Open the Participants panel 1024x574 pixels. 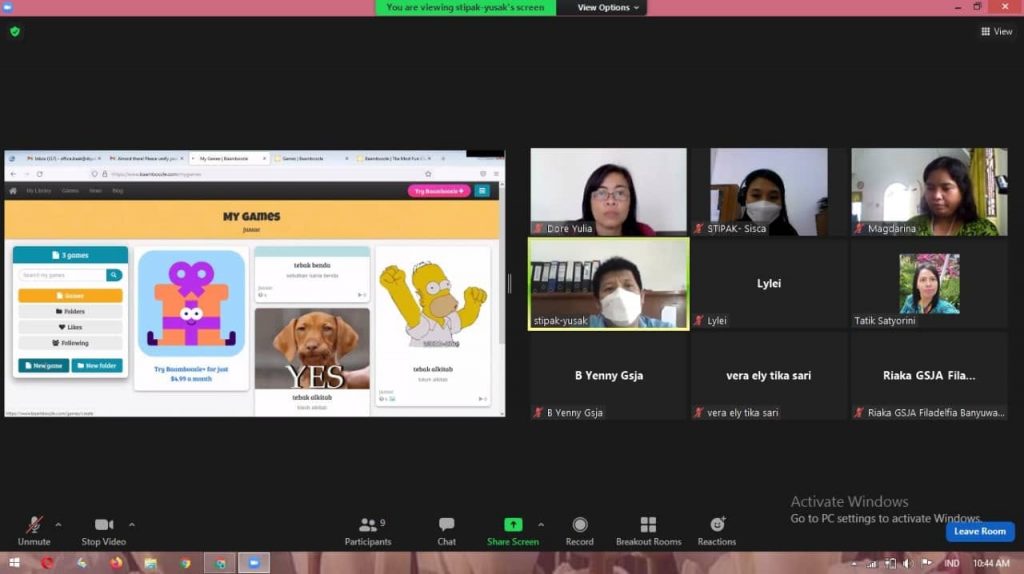pyautogui.click(x=368, y=531)
